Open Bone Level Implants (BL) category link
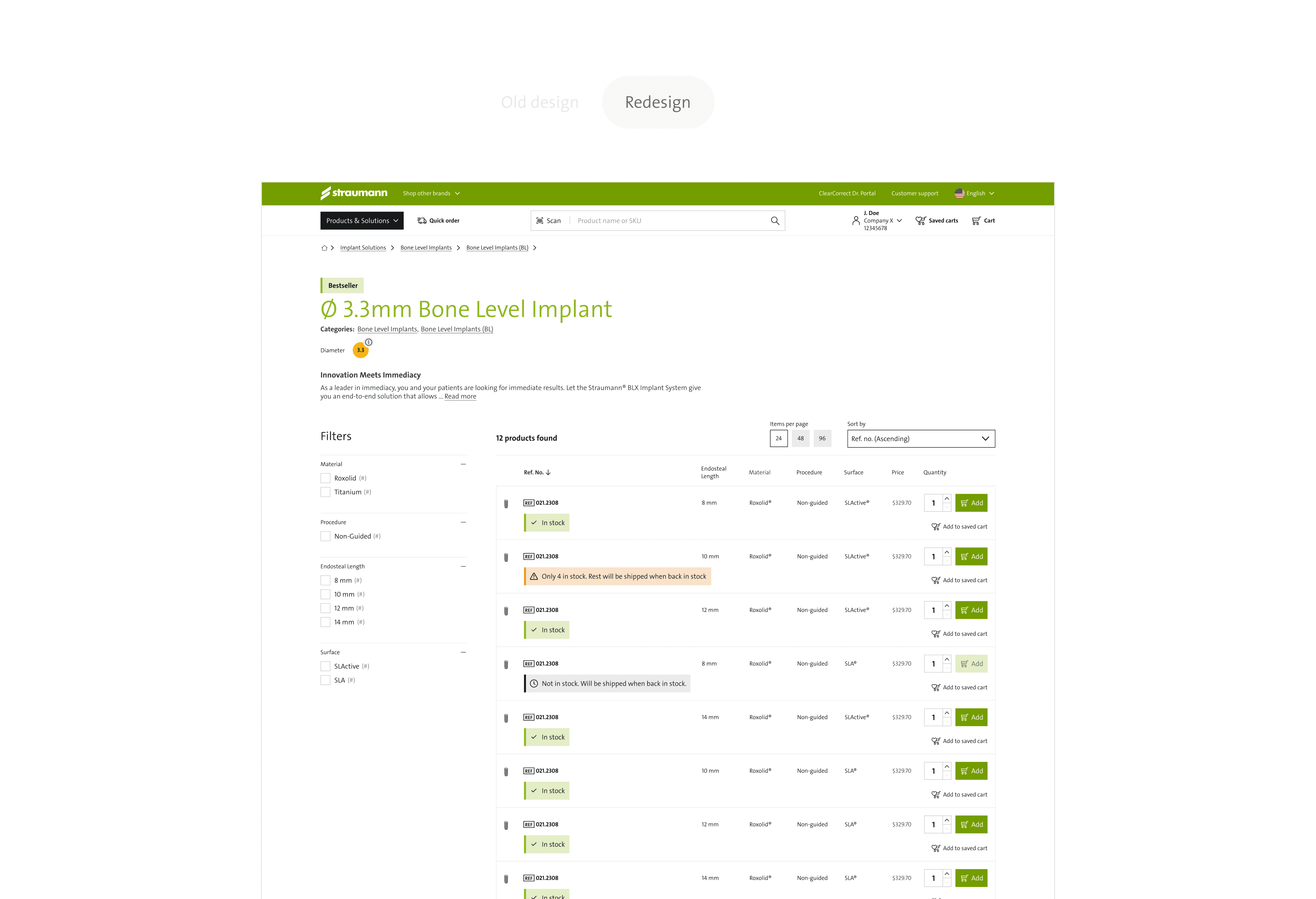Screen dimensions: 1316x899 coord(457,330)
